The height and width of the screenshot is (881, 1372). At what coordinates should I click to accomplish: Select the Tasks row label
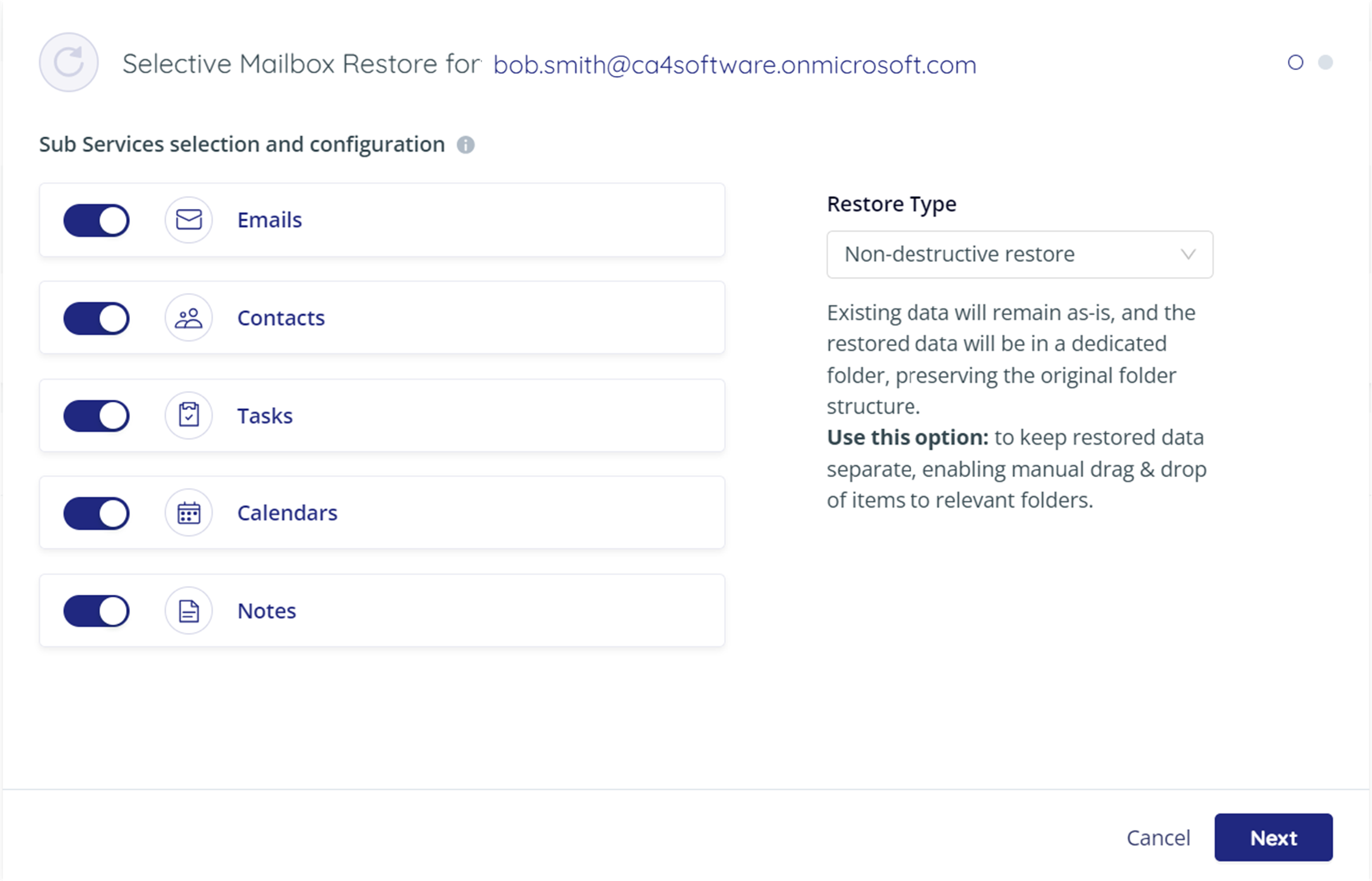point(265,415)
